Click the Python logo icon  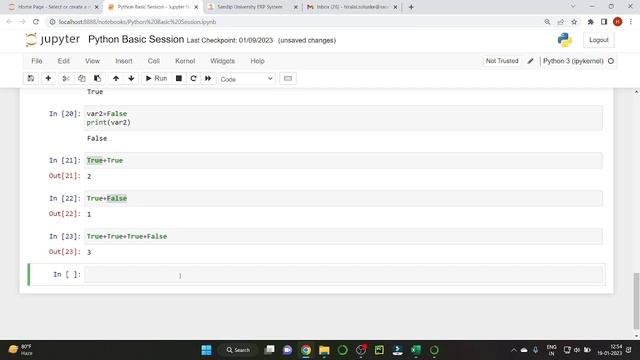564,40
